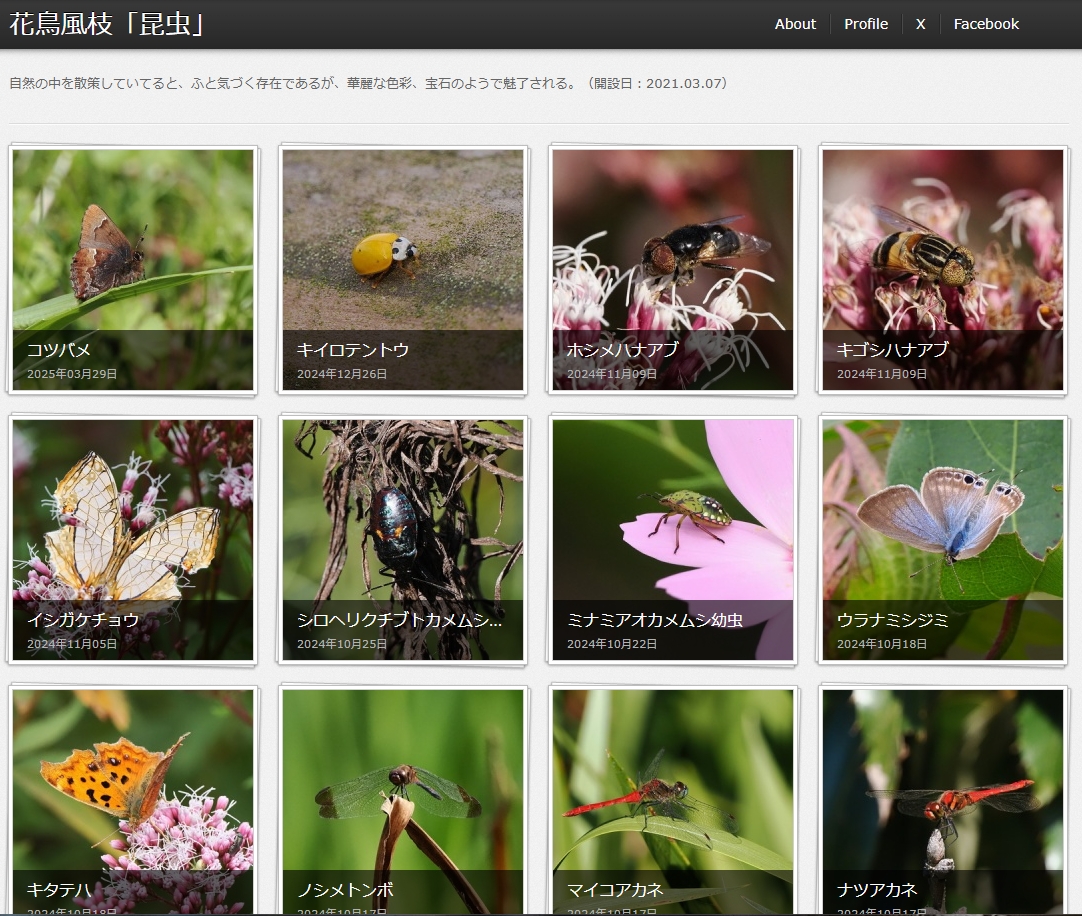Click the 花鳥風枝「昆虫」 site title

click(x=106, y=23)
